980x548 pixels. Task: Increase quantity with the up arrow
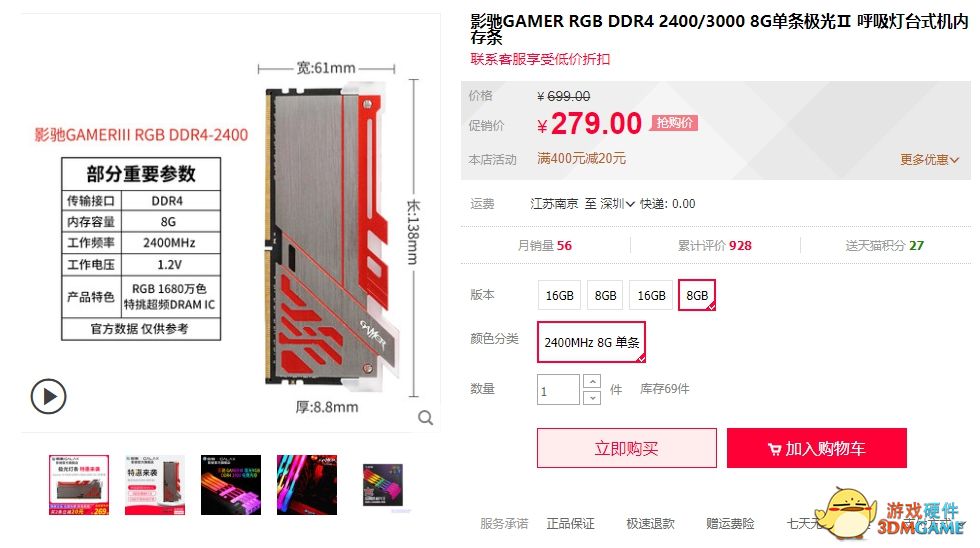pos(592,381)
